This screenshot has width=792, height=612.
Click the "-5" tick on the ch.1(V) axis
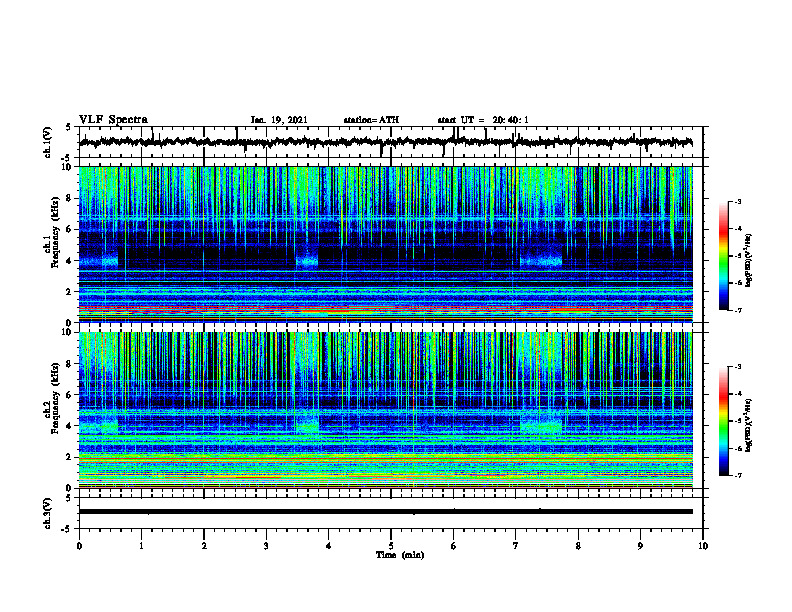(67, 158)
